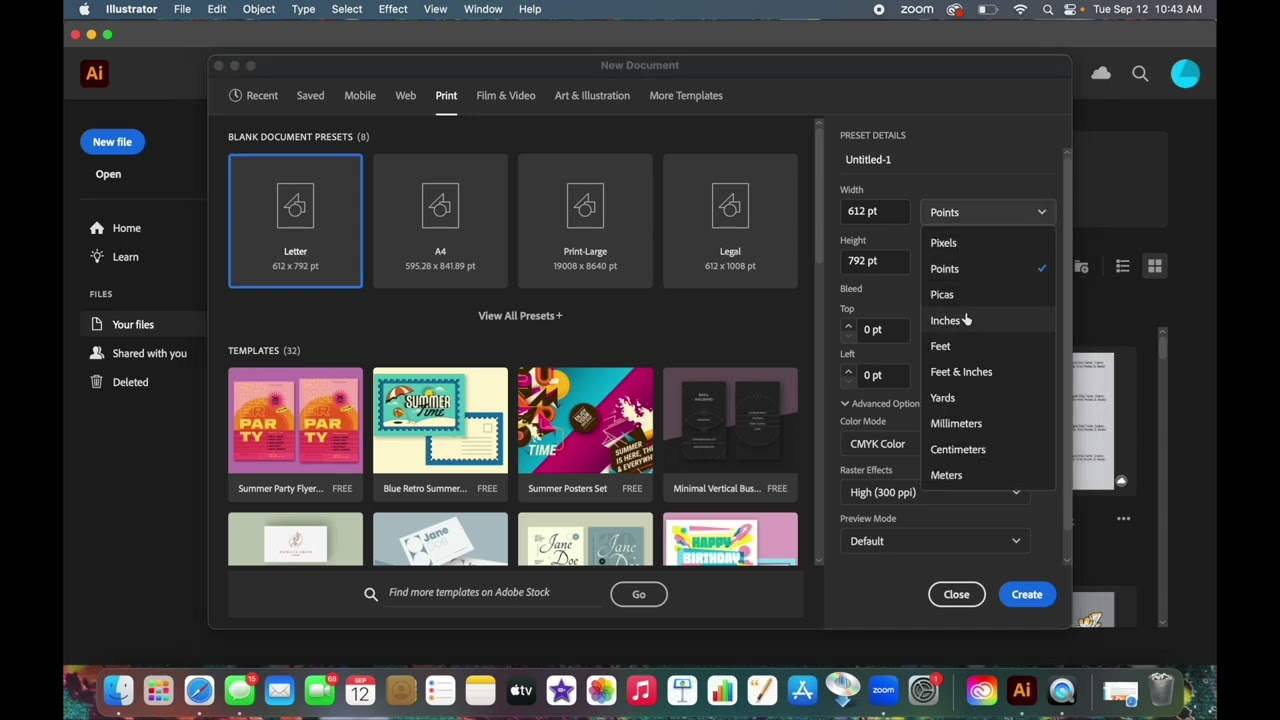This screenshot has width=1280, height=720.
Task: Choose Pixels from the units list
Action: point(988,243)
